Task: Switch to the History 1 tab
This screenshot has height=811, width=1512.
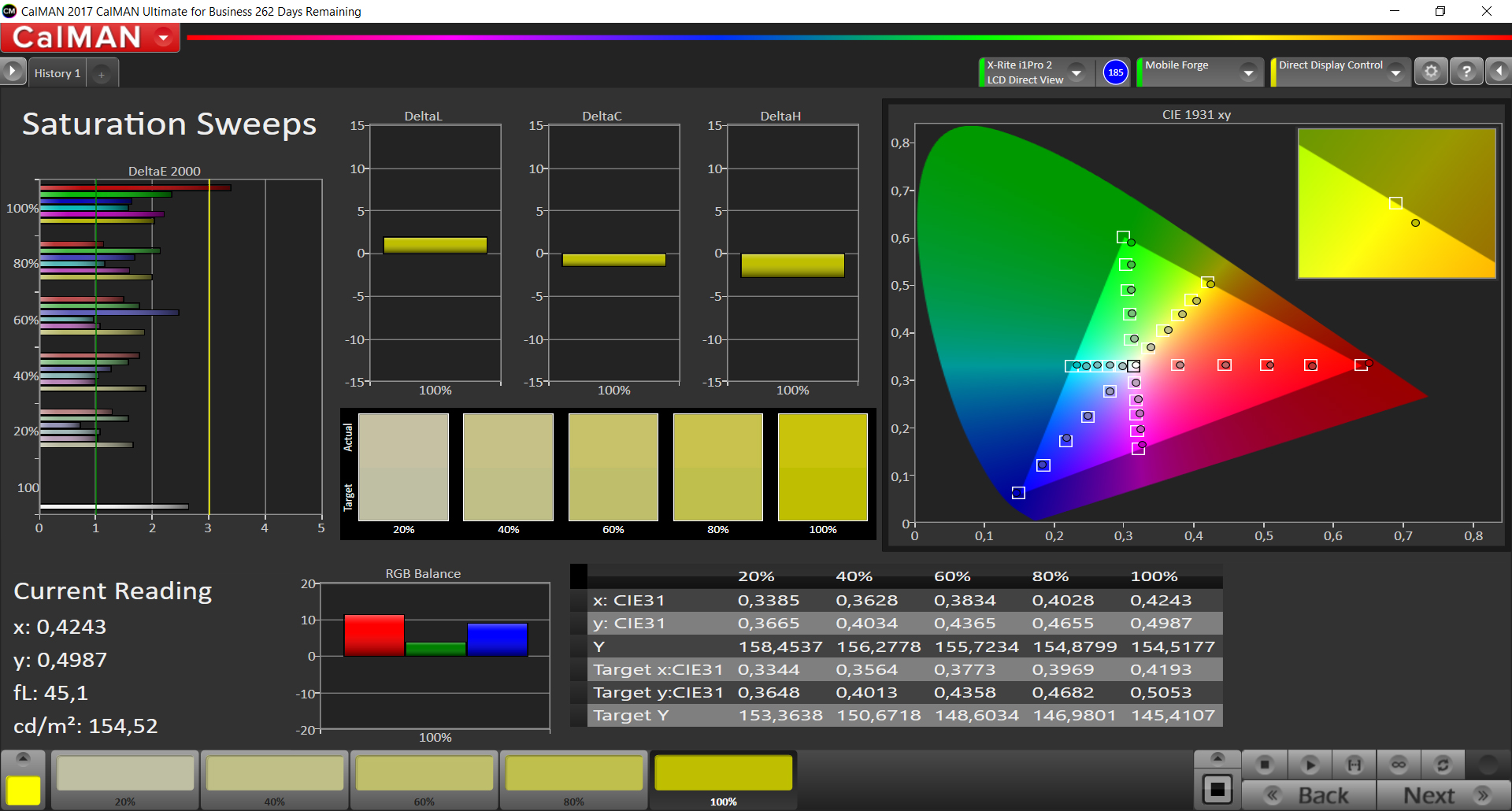Action: (57, 73)
